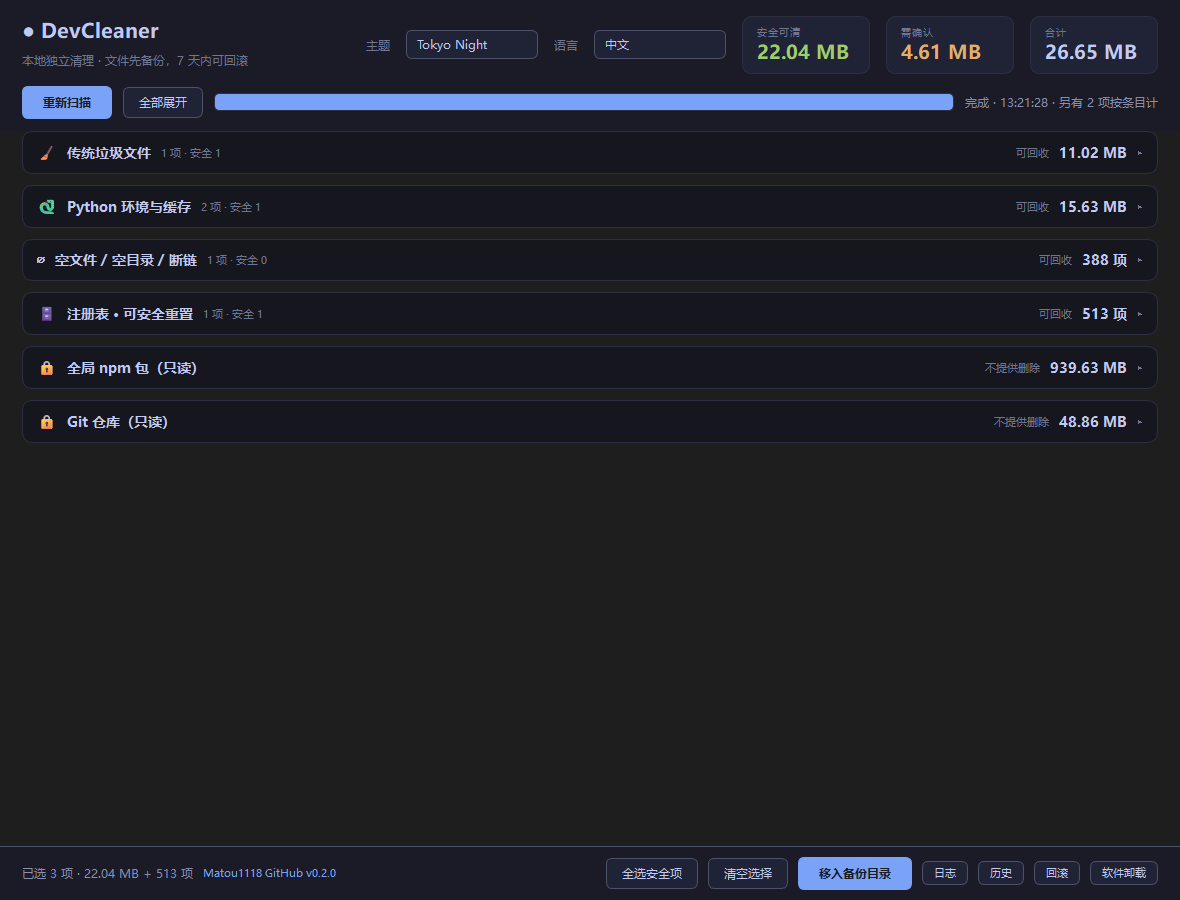Click the broom icon for 传统垃圾文件
The width and height of the screenshot is (1180, 900).
pos(47,153)
